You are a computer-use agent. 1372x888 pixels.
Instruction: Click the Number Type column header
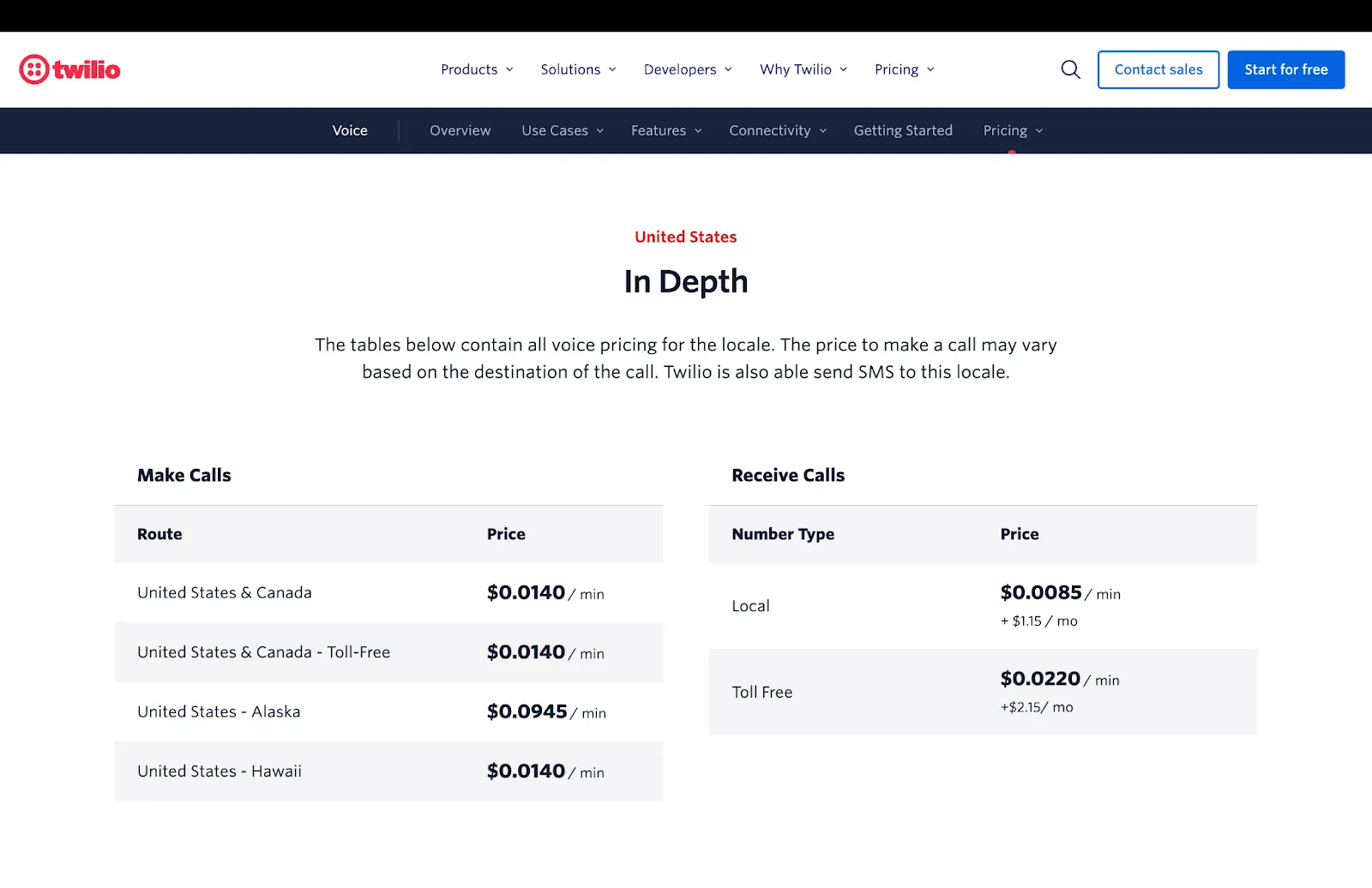(x=783, y=534)
